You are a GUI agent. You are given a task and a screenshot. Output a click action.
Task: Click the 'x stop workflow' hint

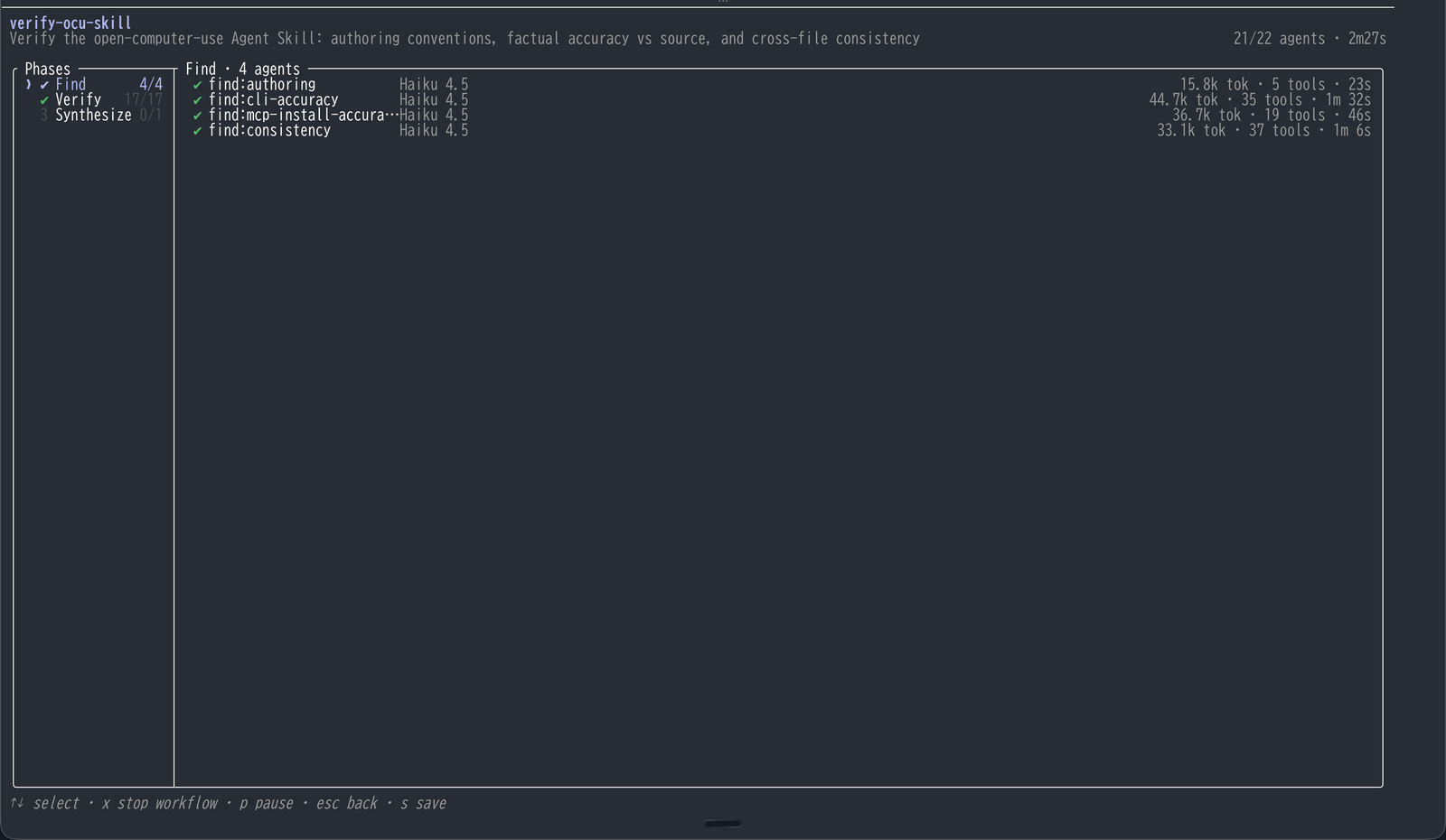tap(159, 803)
